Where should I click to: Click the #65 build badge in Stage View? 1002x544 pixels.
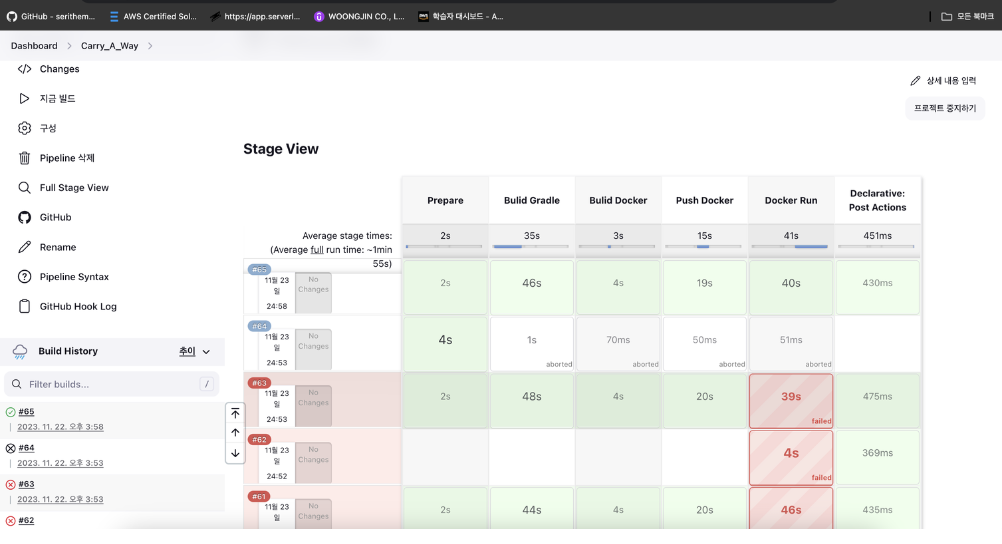click(x=259, y=269)
